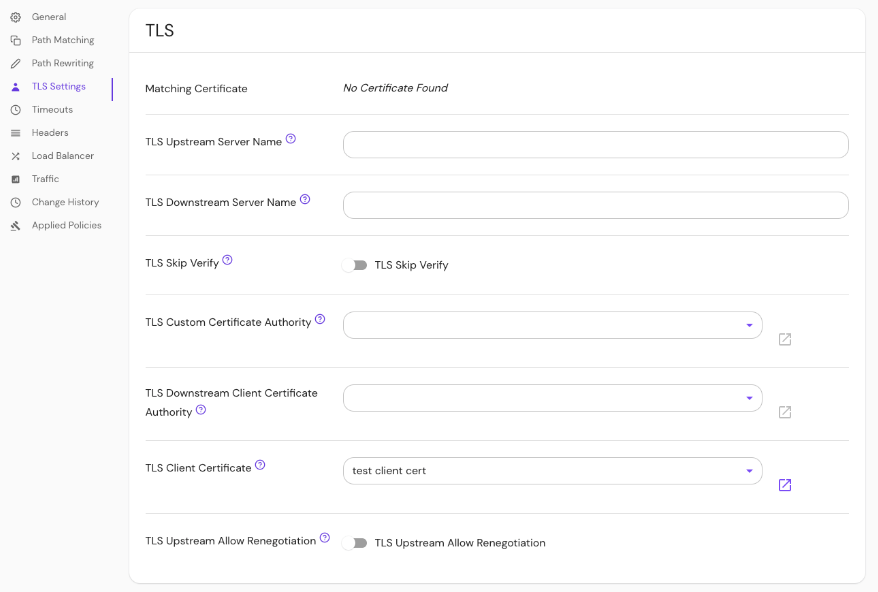Click the TLS Upstream Server Name input field
878x592 pixels.
point(595,144)
